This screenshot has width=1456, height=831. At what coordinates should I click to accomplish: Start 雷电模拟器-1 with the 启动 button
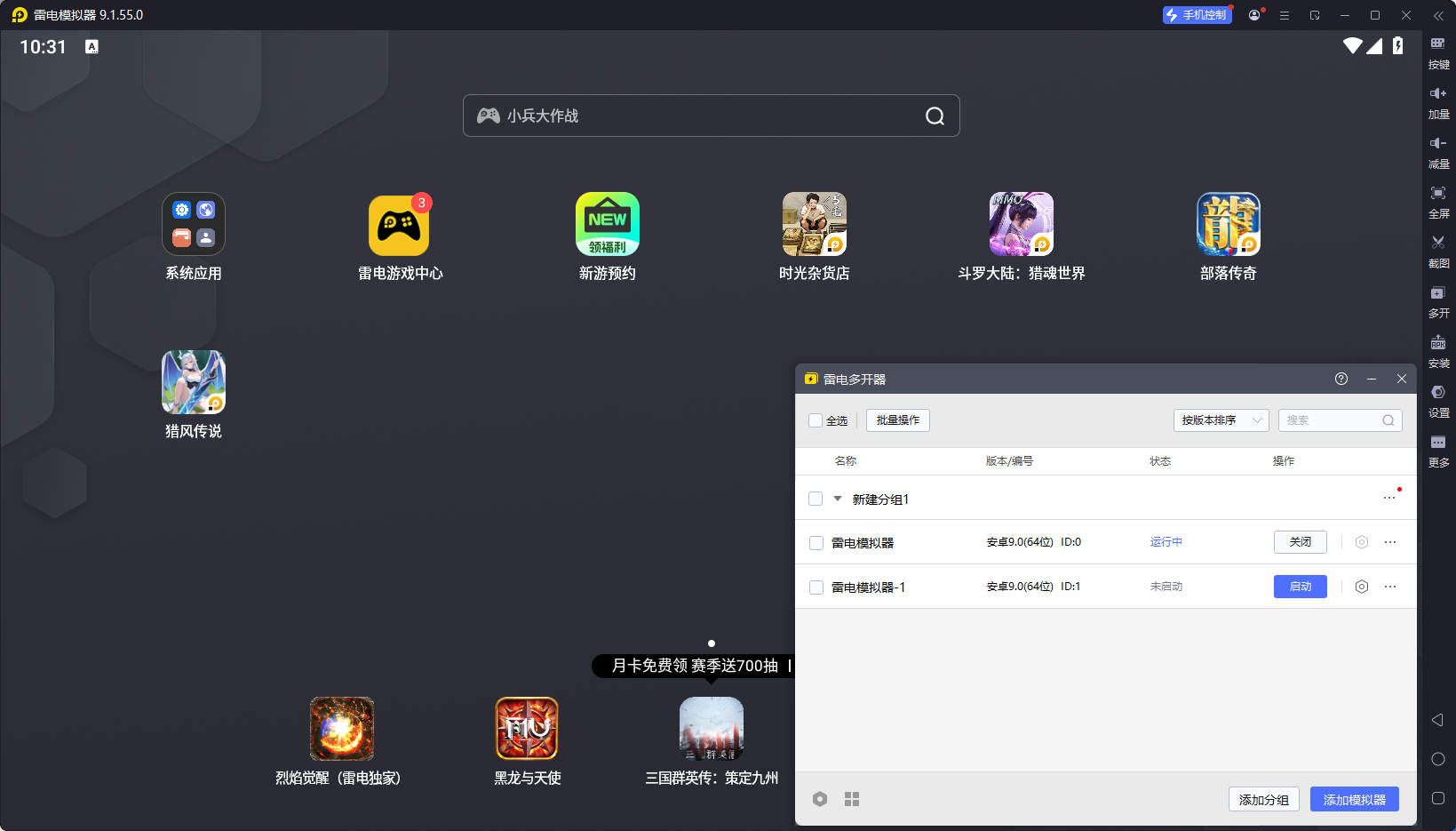tap(1300, 587)
